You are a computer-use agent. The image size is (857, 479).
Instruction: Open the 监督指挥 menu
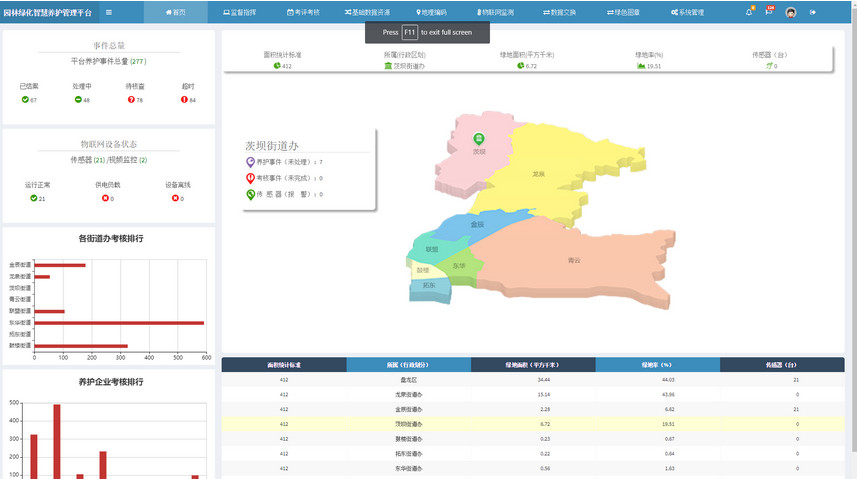(239, 12)
